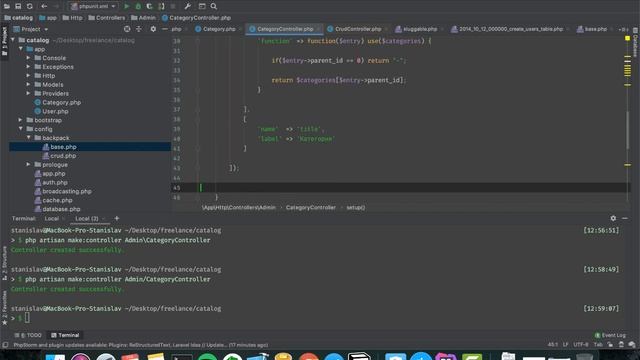This screenshot has width=640, height=360.
Task: Click the UTF-8 encoding status widget
Action: (x=580, y=345)
